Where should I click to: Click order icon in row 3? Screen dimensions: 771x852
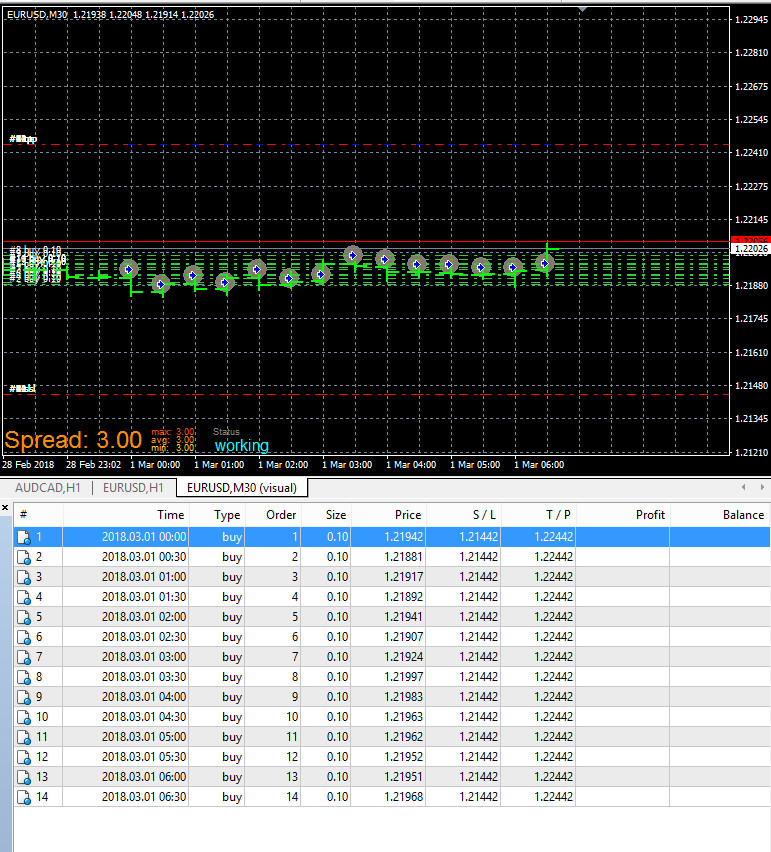(x=24, y=577)
